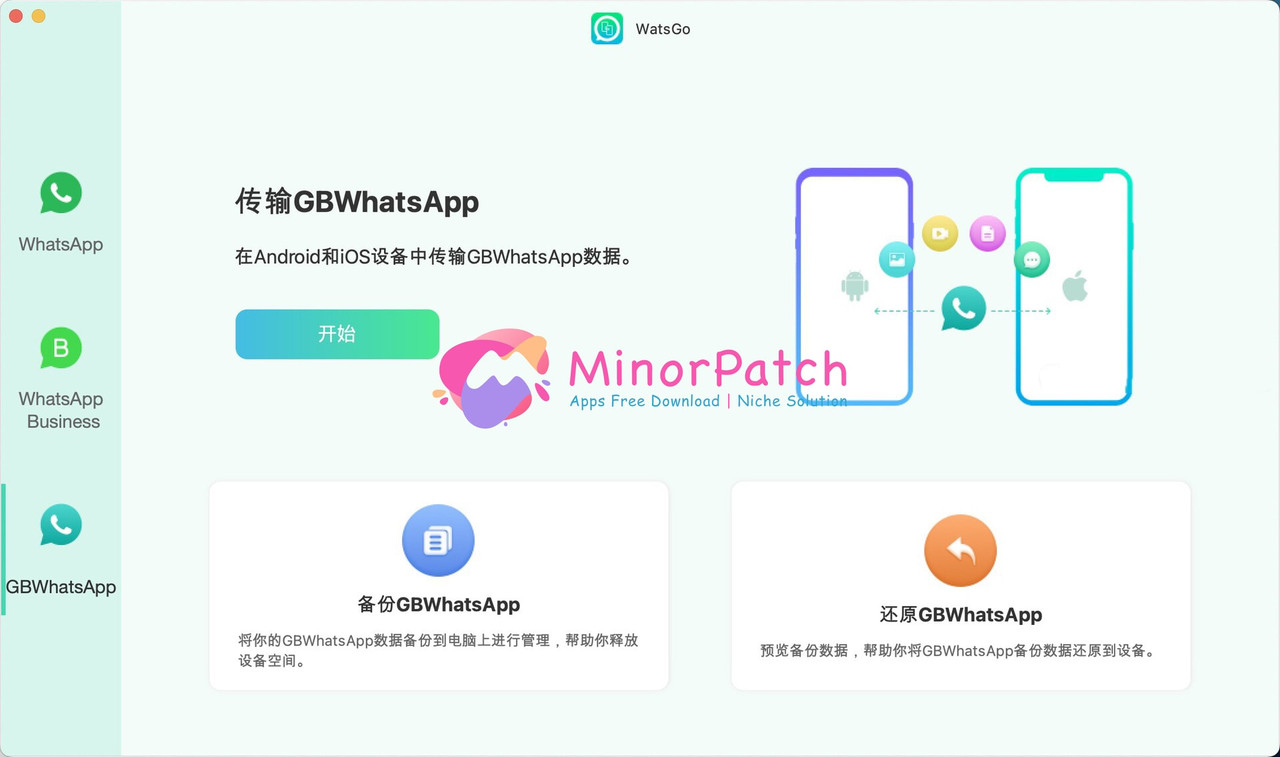This screenshot has height=757, width=1280.
Task: Click the backup card description text
Action: pyautogui.click(x=438, y=650)
